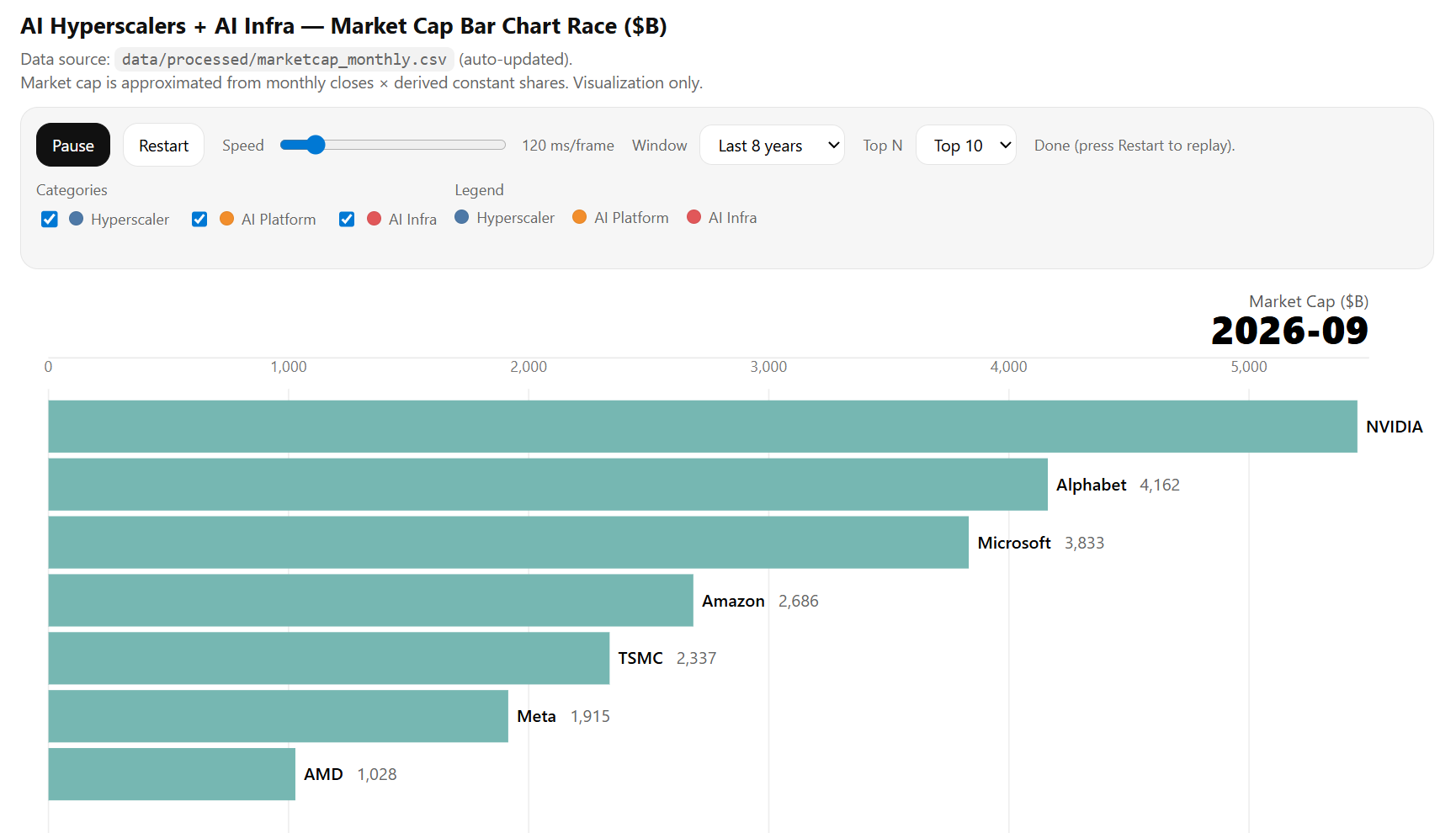This screenshot has width=1456, height=833.
Task: Click the red dot beside AI Infra checkbox
Action: (x=374, y=219)
